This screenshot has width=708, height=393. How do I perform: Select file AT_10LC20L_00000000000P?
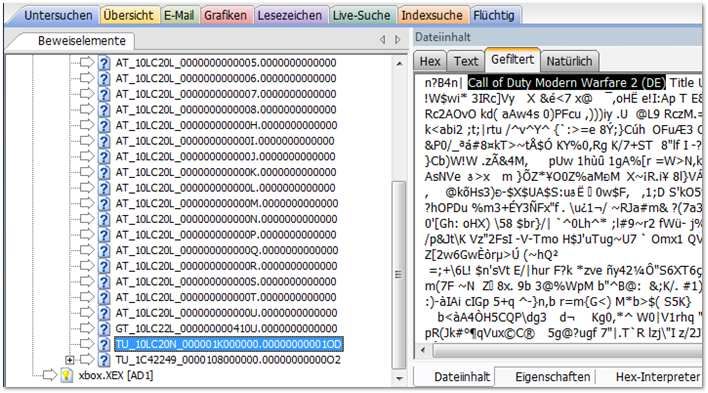226,234
